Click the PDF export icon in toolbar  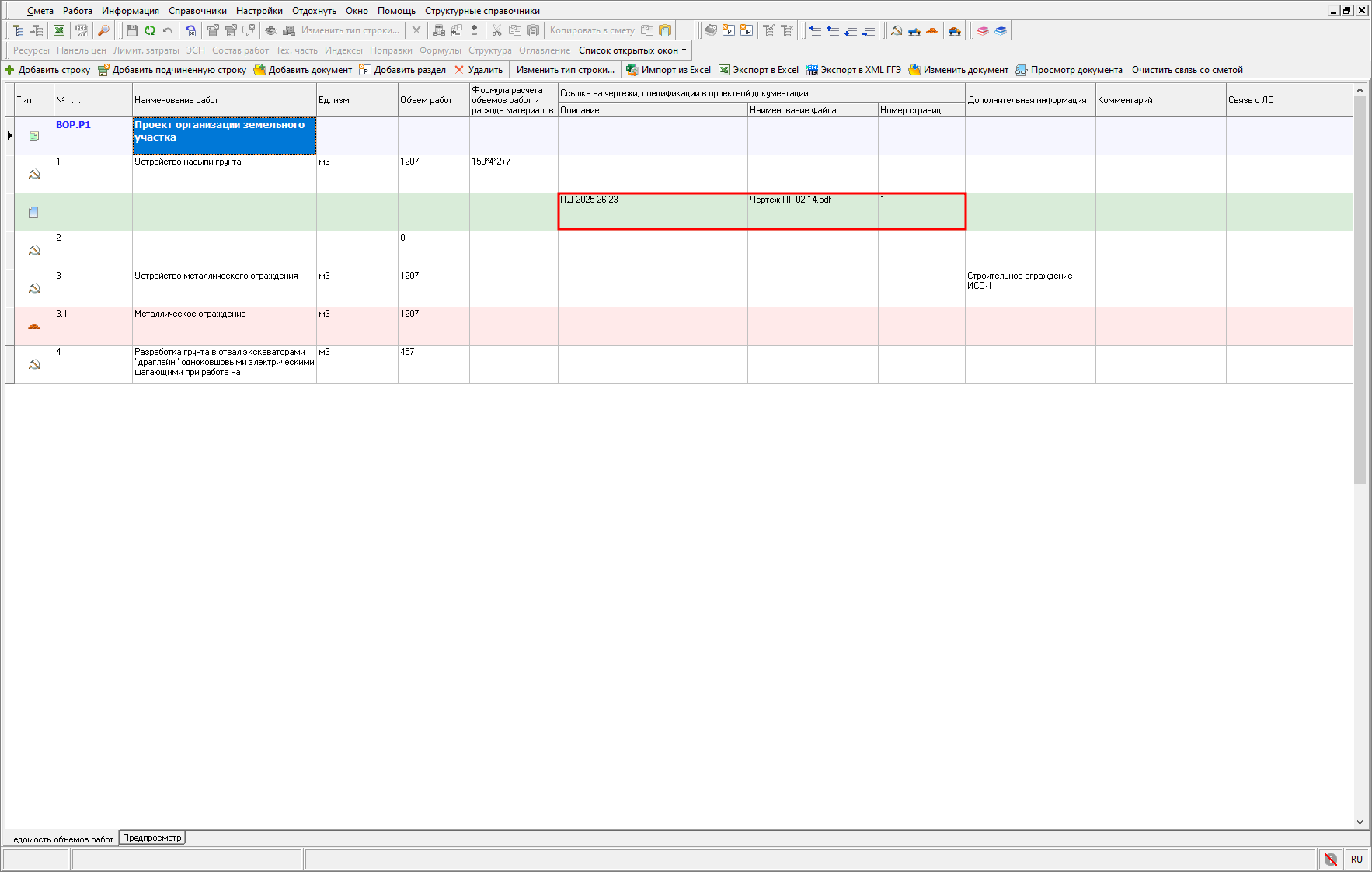[81, 30]
